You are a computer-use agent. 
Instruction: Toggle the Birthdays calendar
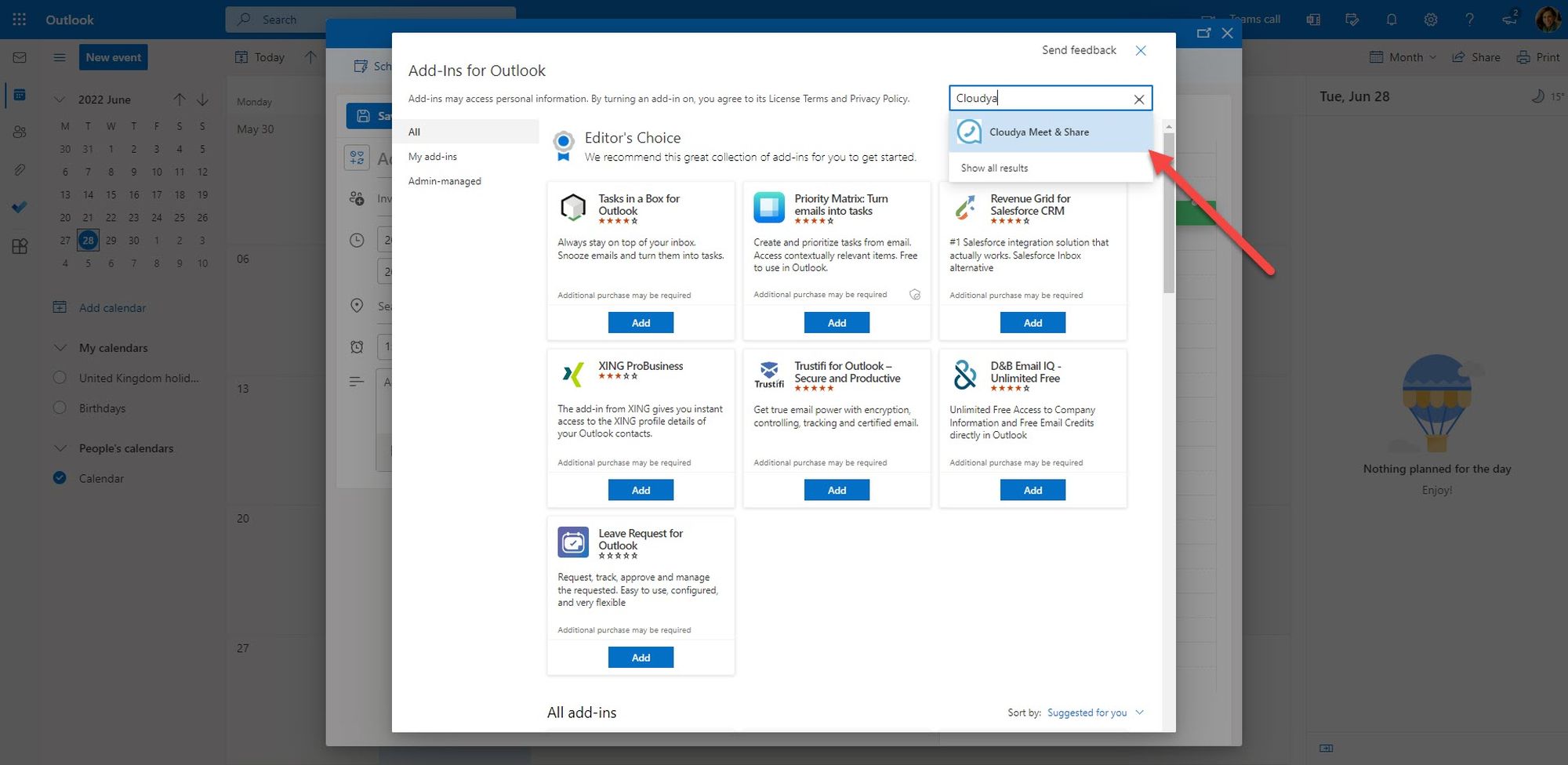[x=60, y=408]
